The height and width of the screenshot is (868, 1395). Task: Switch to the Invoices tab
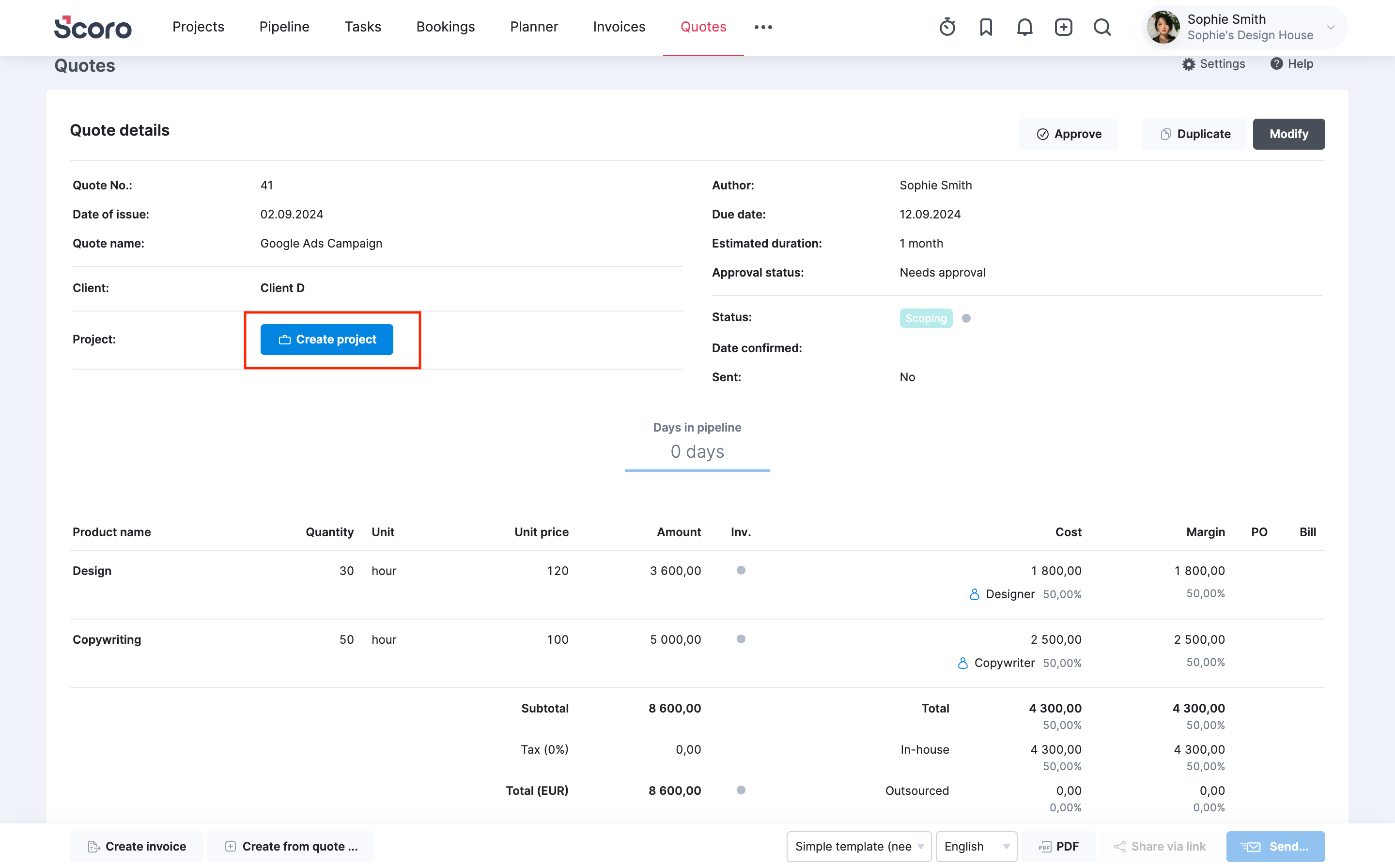[x=619, y=27]
